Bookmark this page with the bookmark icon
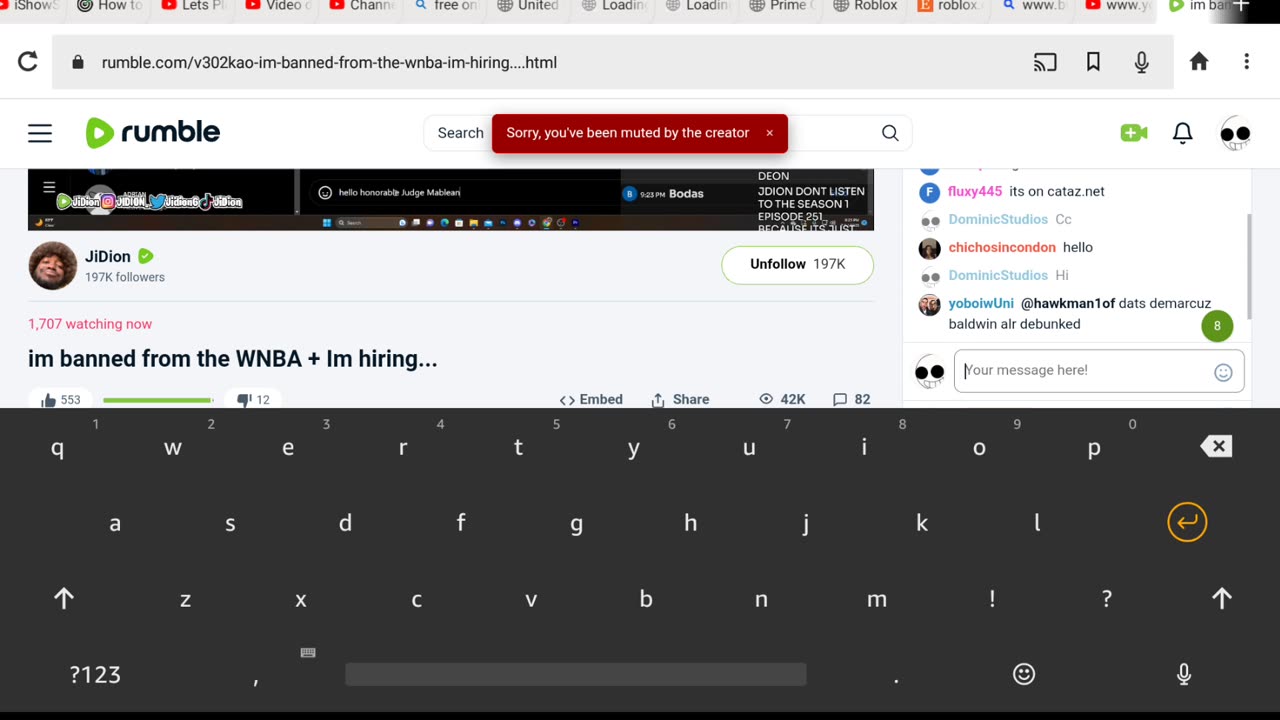 [x=1093, y=62]
